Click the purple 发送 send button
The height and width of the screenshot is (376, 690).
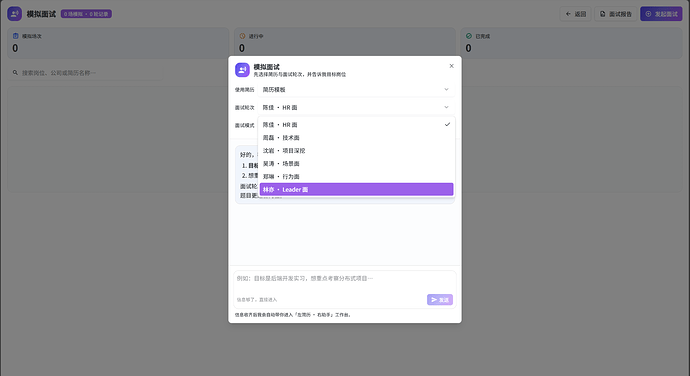(440, 300)
